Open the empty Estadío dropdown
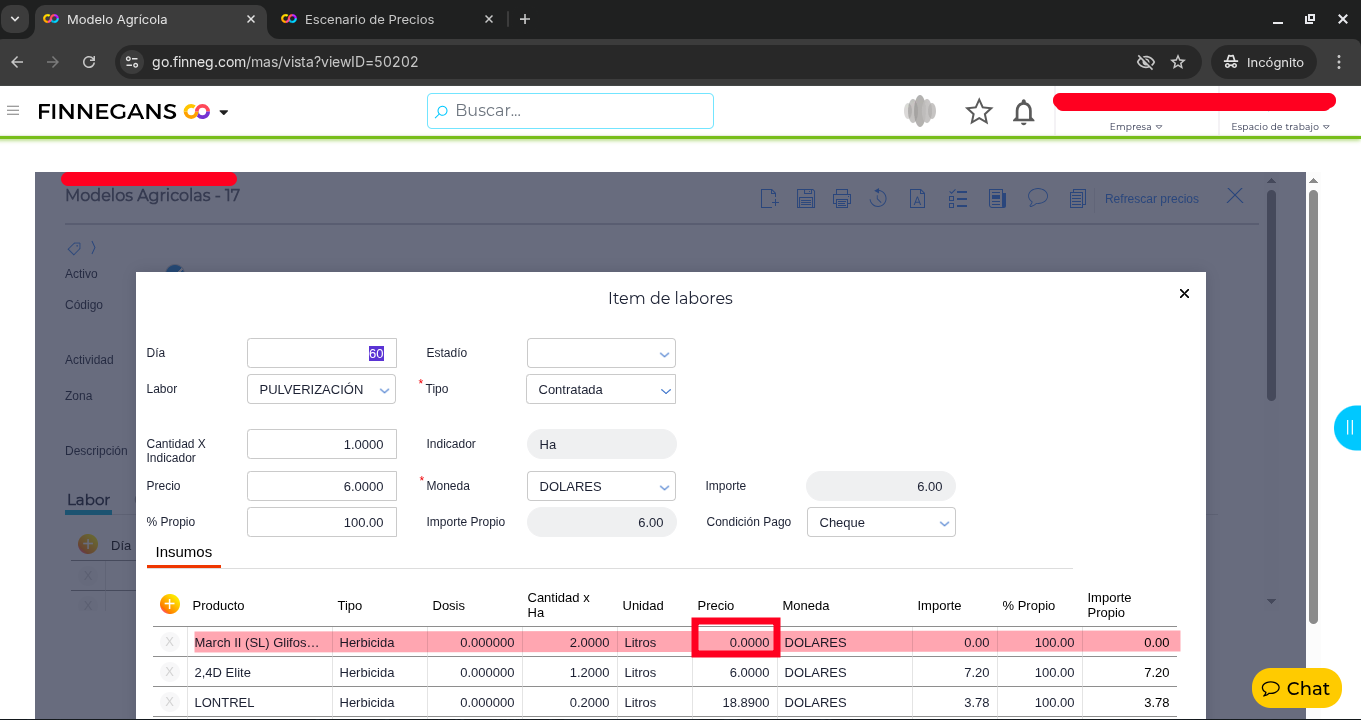Screen dimensions: 1361x720 coord(600,353)
